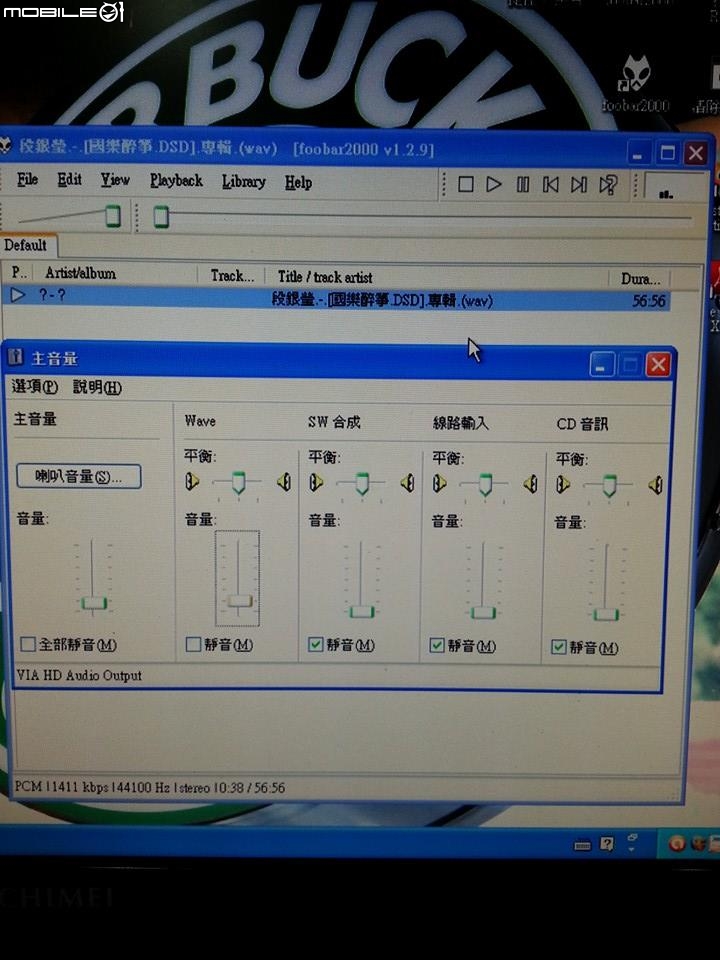The width and height of the screenshot is (720, 960).
Task: Open the Library menu
Action: point(244,182)
